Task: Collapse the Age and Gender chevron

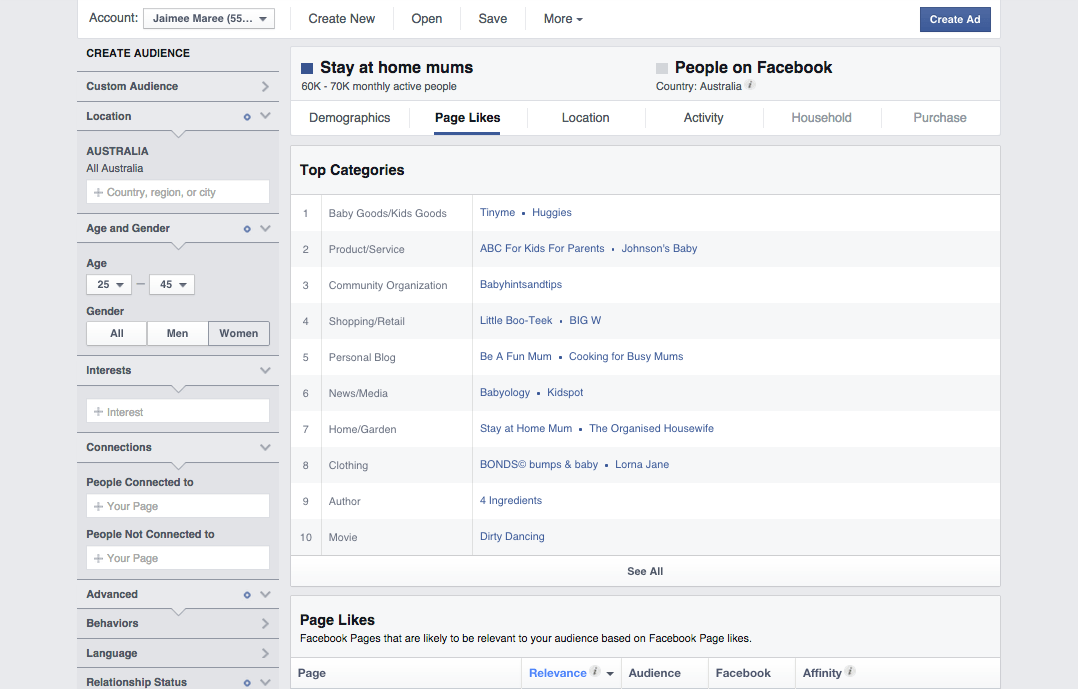Action: tap(265, 228)
